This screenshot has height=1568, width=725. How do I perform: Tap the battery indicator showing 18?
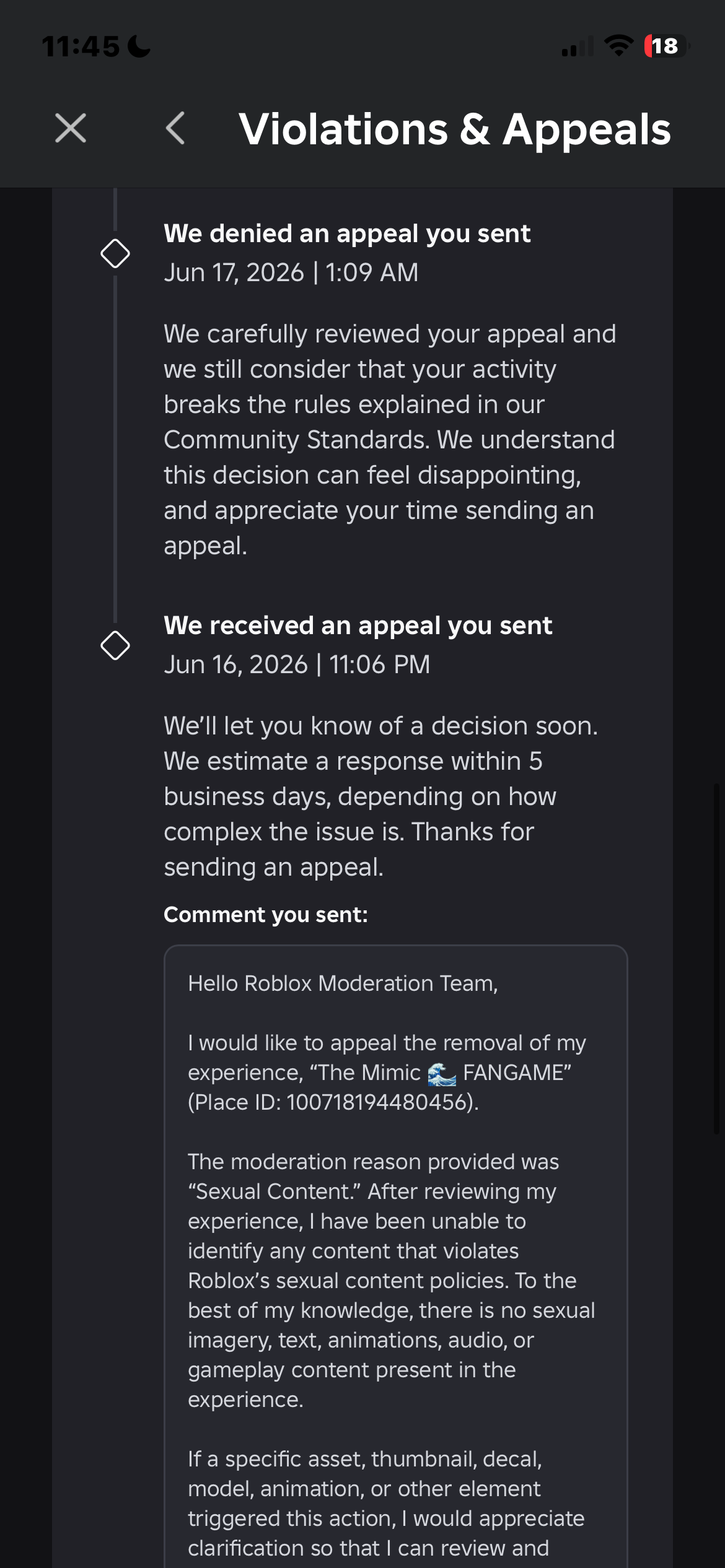pyautogui.click(x=667, y=46)
